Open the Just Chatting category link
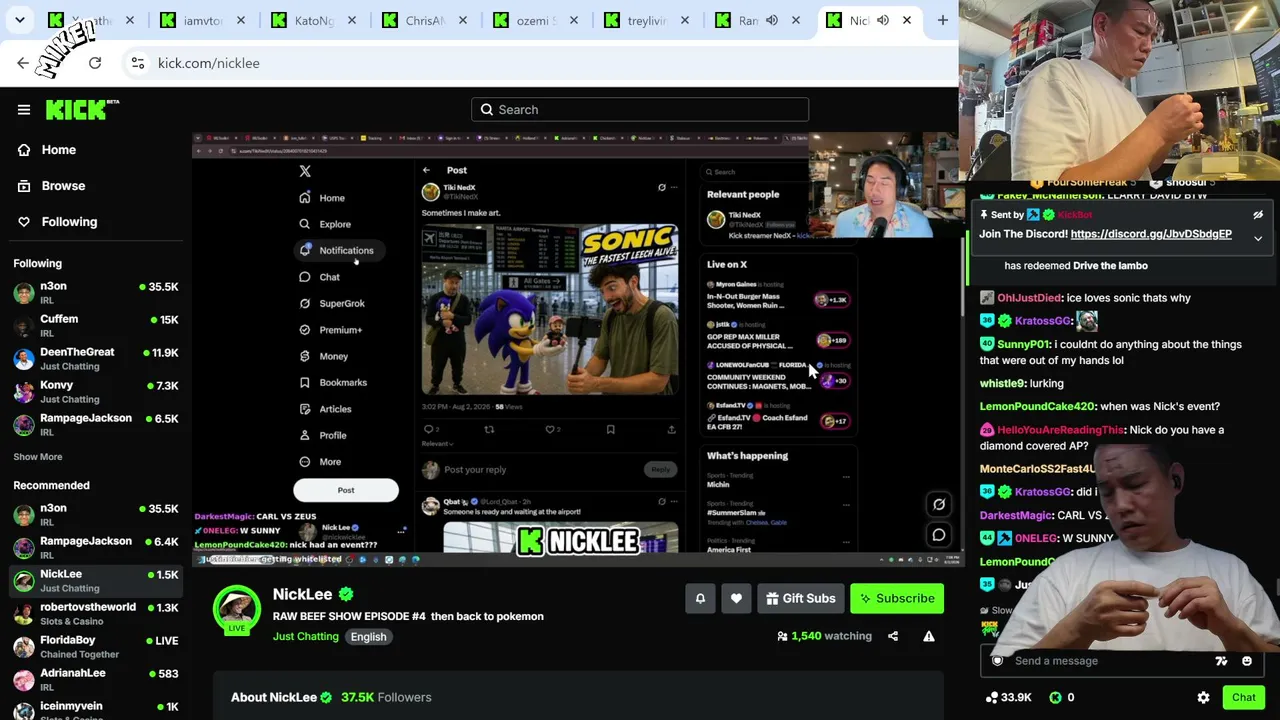This screenshot has width=1280, height=720. coord(306,637)
